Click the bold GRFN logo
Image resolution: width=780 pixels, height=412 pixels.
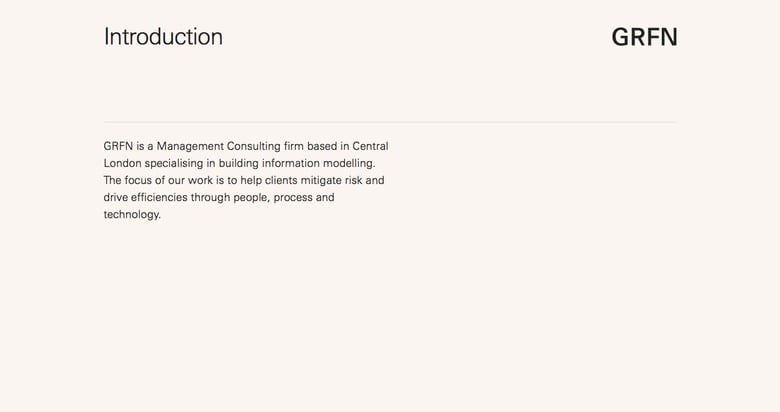[x=644, y=37]
